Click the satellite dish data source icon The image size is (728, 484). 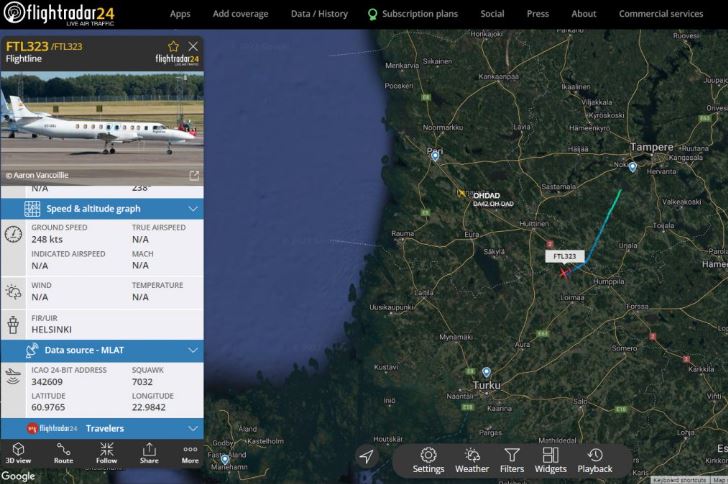(x=32, y=350)
